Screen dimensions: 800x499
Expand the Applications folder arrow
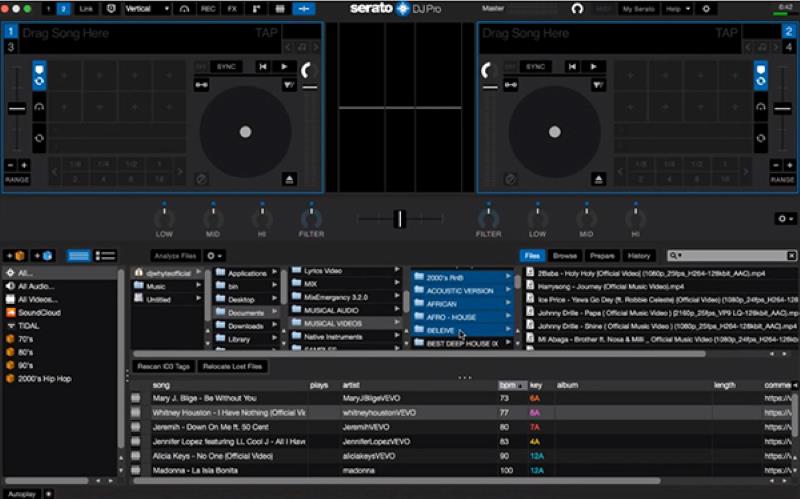point(274,272)
